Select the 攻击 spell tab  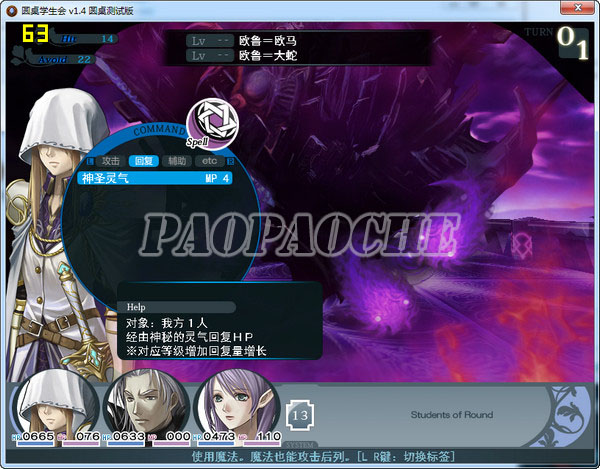(x=111, y=161)
